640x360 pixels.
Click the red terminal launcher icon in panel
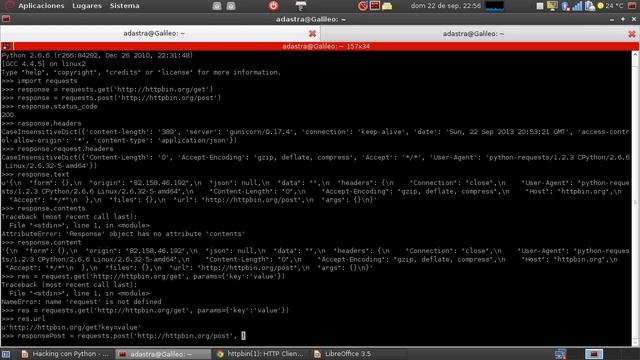click(x=375, y=6)
